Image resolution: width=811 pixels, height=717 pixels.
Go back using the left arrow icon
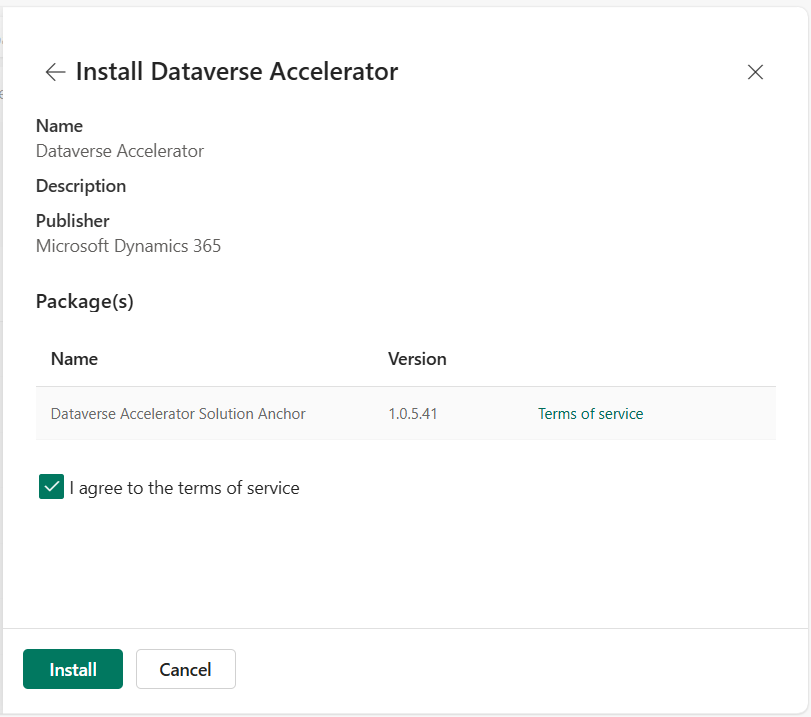click(x=55, y=72)
